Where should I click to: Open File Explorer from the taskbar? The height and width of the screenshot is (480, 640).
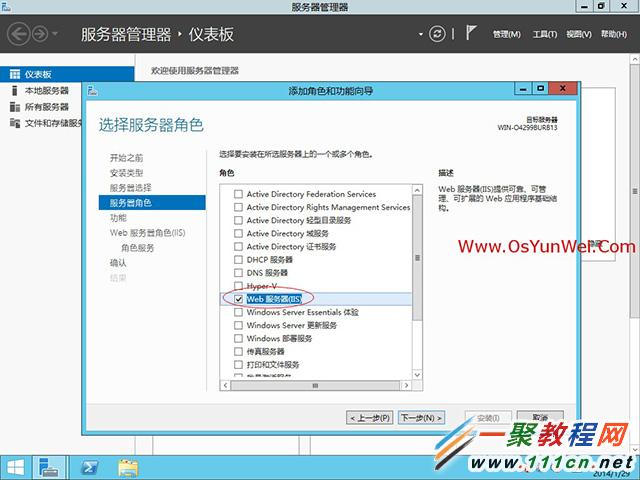pos(128,467)
